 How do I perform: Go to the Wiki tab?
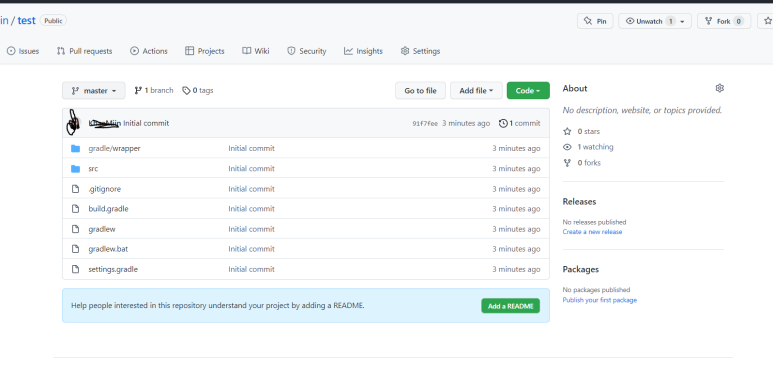(256, 51)
